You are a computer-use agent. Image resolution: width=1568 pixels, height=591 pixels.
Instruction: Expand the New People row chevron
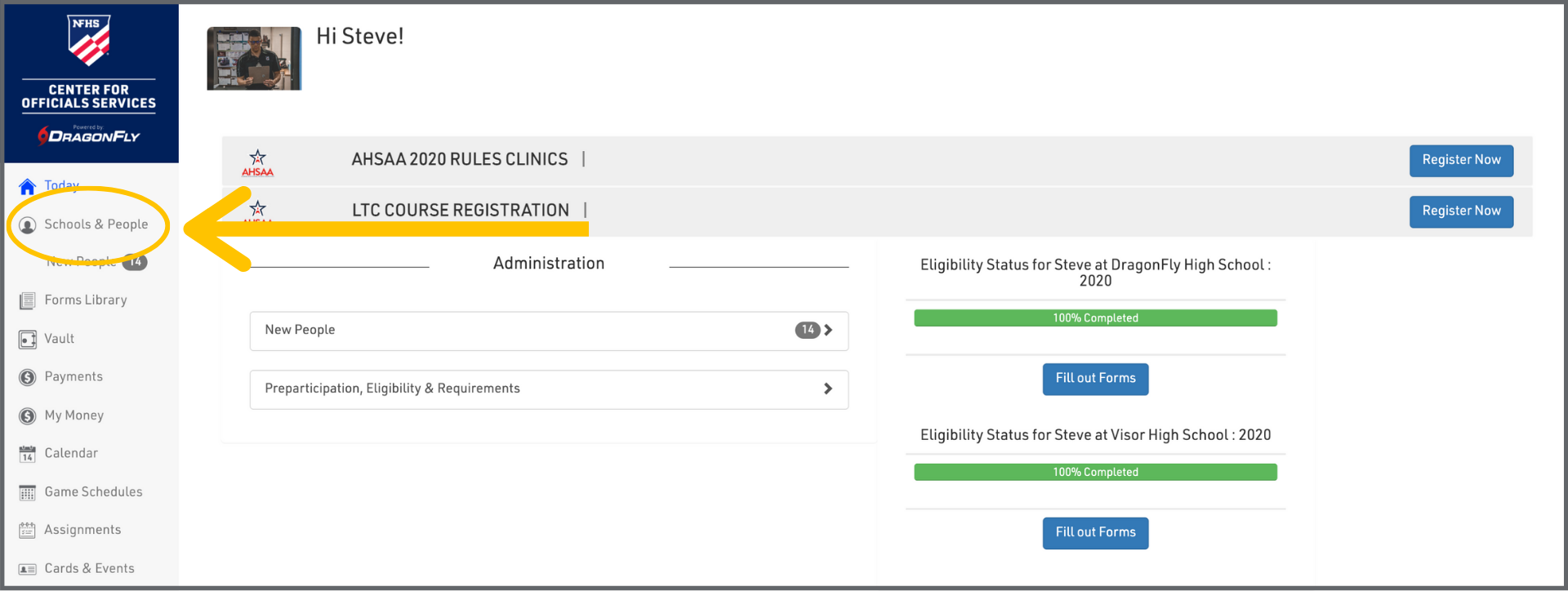click(x=828, y=331)
